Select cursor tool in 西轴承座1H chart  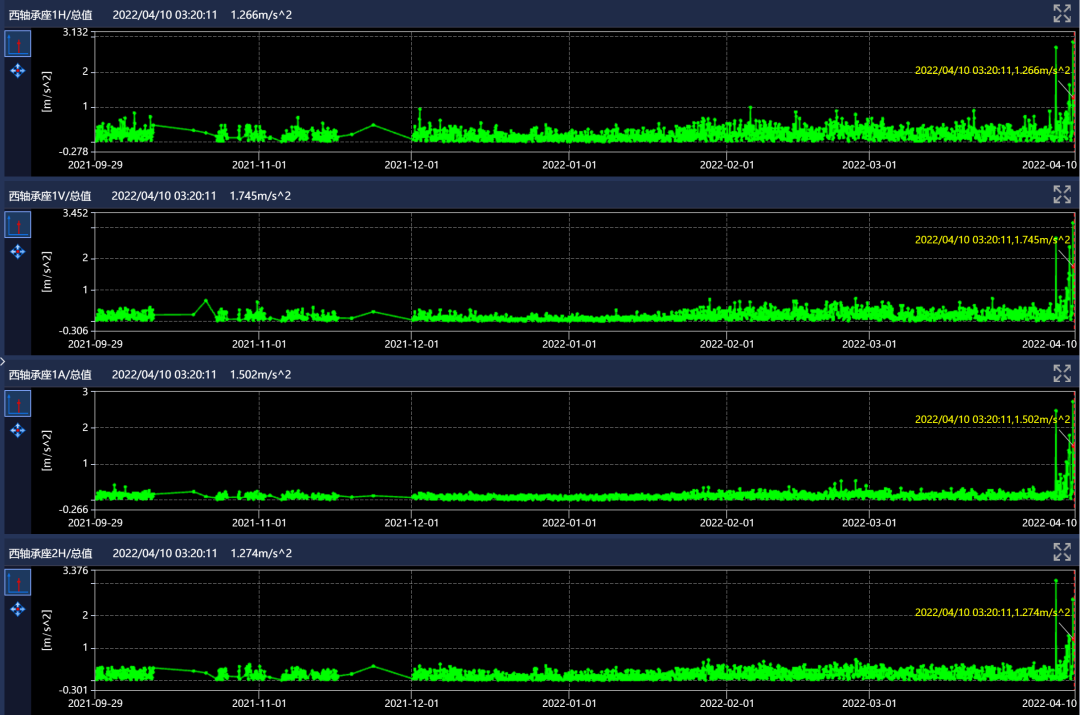tap(18, 44)
